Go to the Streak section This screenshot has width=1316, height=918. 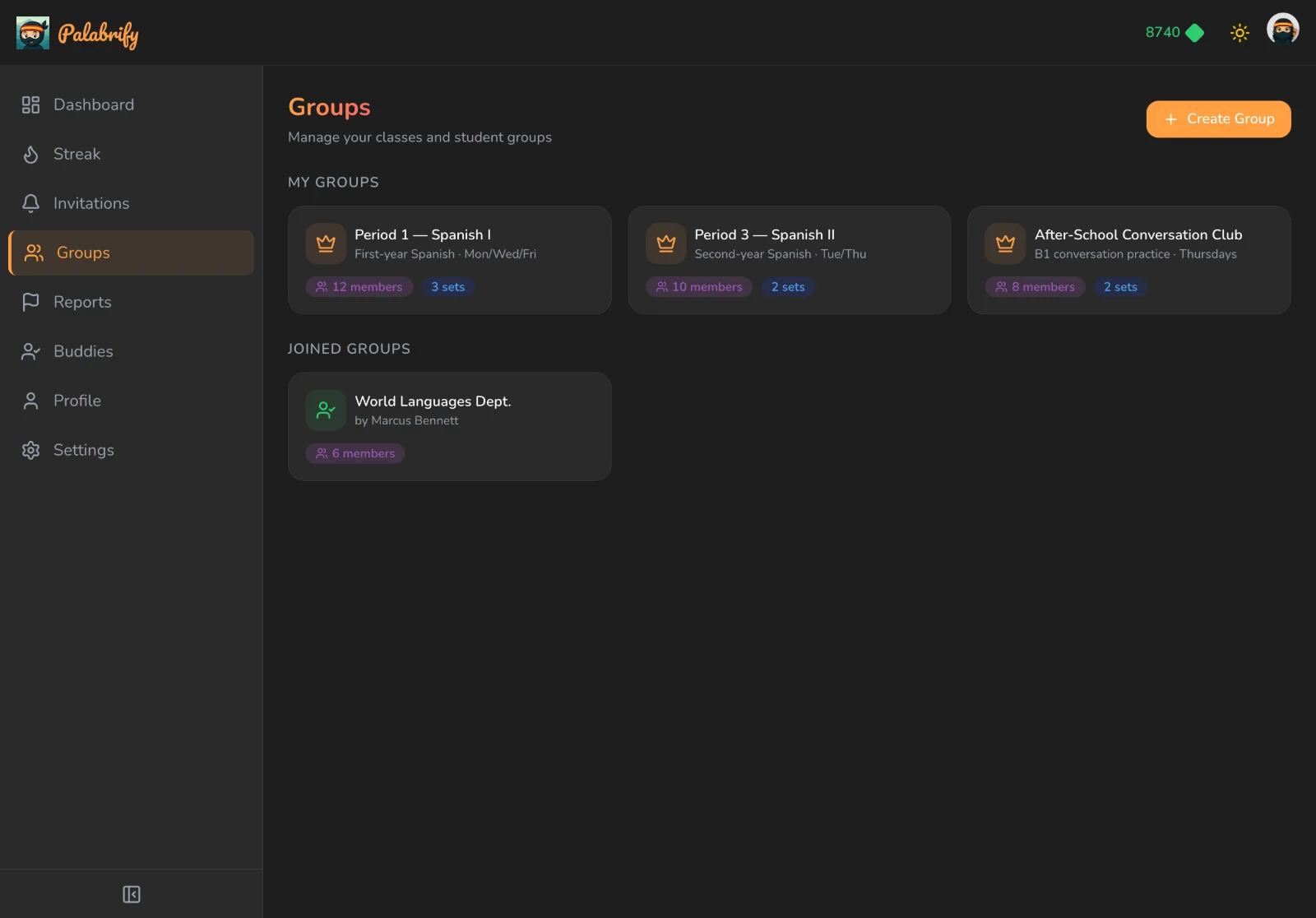(132, 154)
